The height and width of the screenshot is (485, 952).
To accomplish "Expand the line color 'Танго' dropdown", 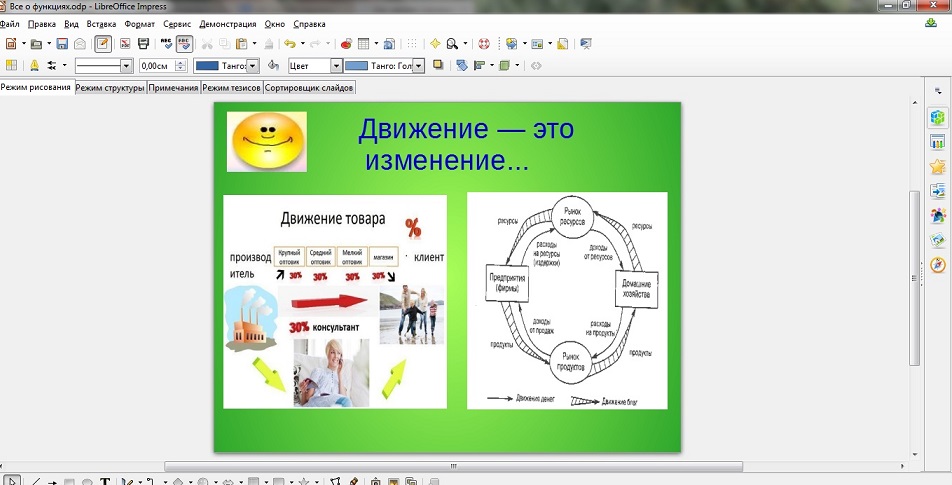I will [x=252, y=66].
